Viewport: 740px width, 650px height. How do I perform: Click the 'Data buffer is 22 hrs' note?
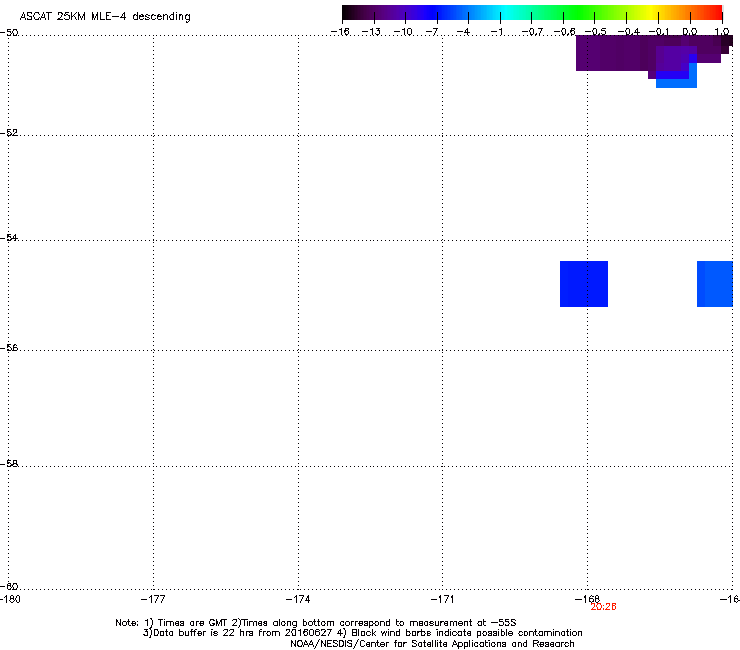click(x=362, y=633)
